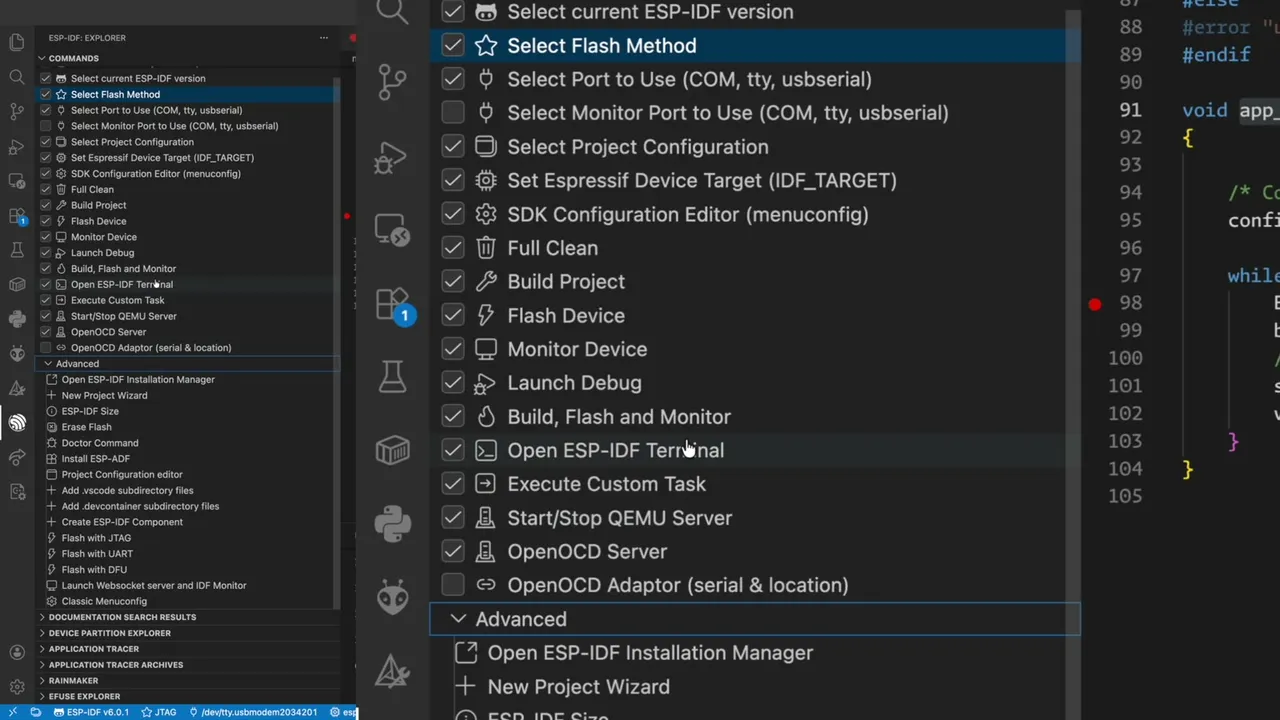The width and height of the screenshot is (1280, 720).
Task: Uncheck Full Clean checkbox in sidebar list
Action: [x=46, y=189]
